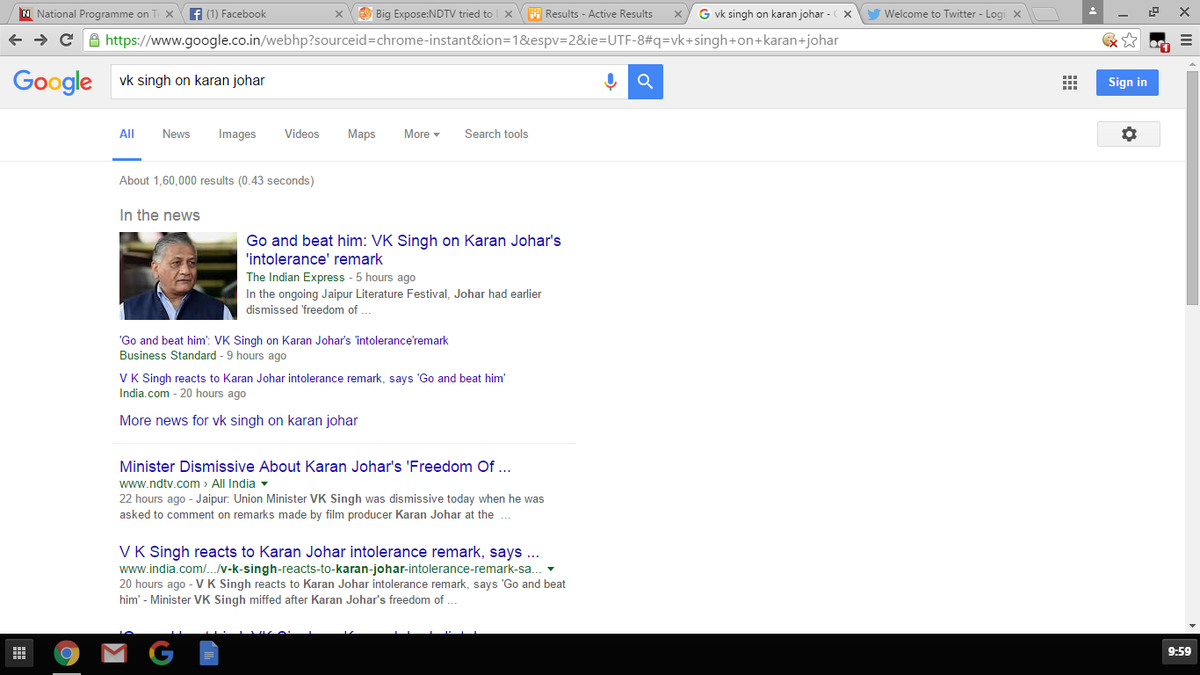
Task: Open a new tab
Action: pyautogui.click(x=1046, y=14)
